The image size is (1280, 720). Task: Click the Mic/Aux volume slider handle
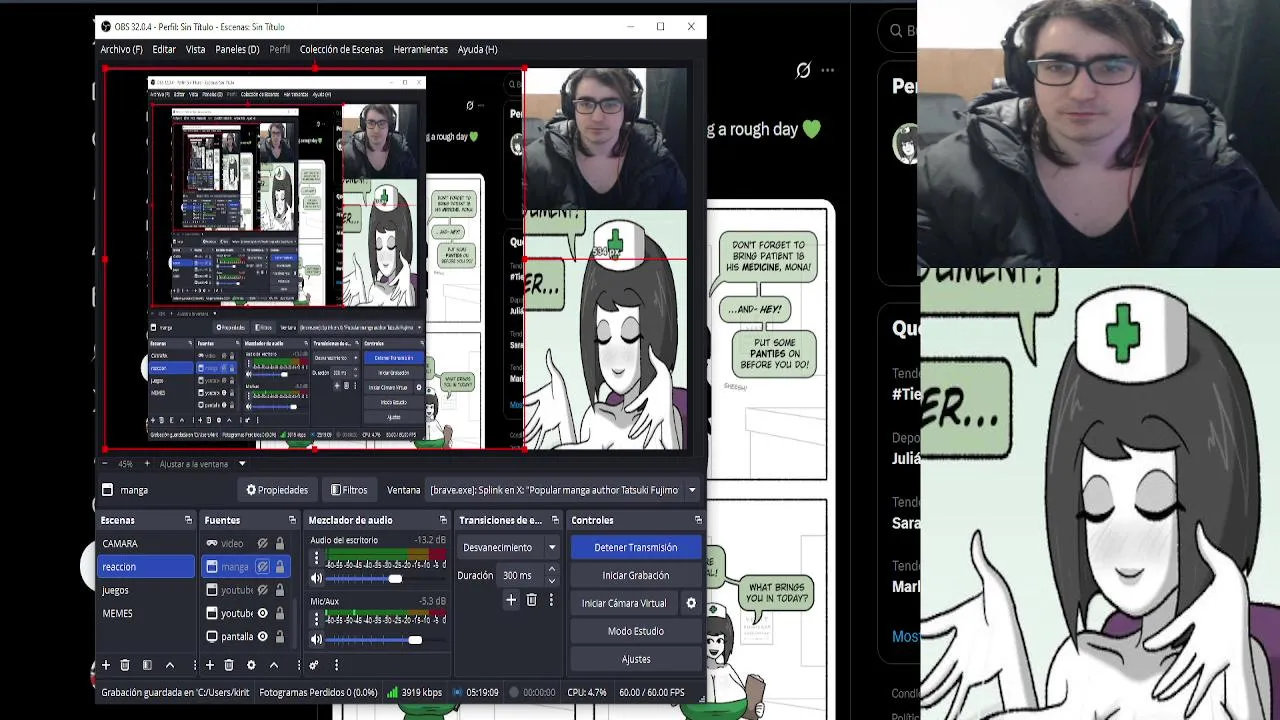(415, 640)
